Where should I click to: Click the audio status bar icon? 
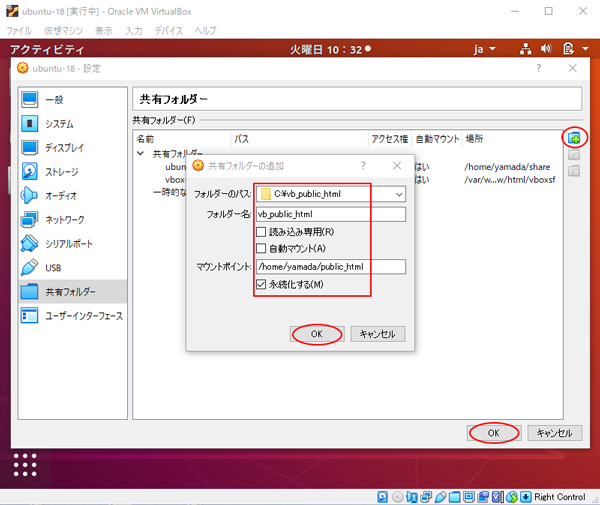click(x=412, y=497)
